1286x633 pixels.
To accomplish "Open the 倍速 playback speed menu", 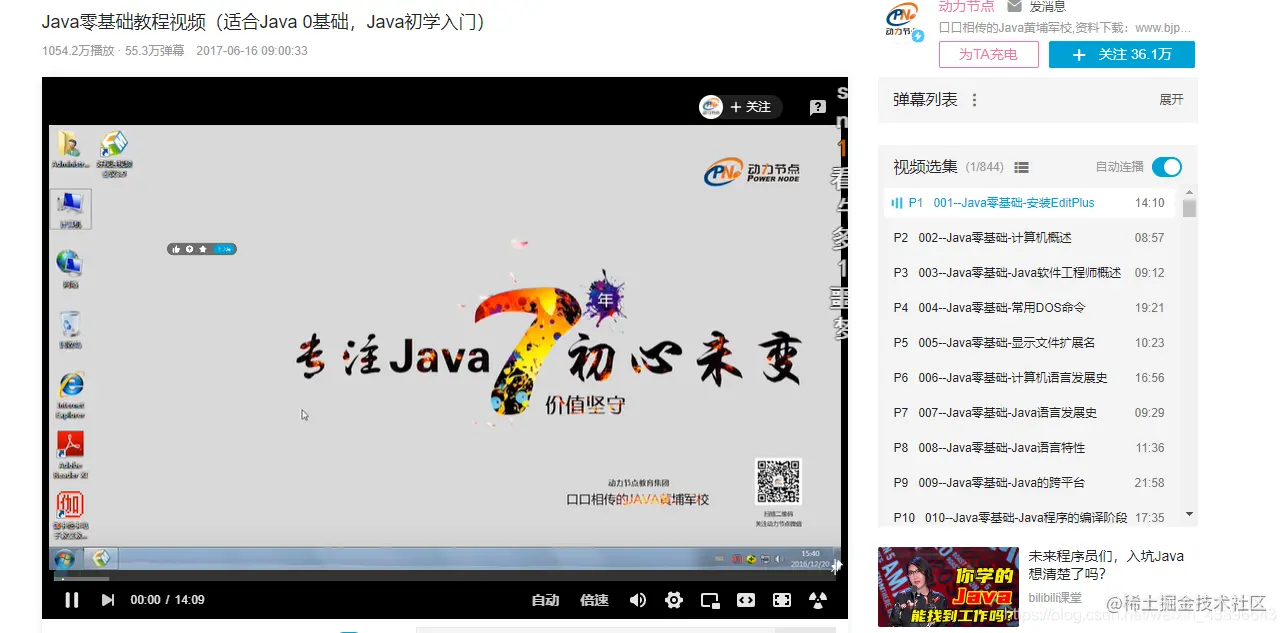I will (x=594, y=600).
